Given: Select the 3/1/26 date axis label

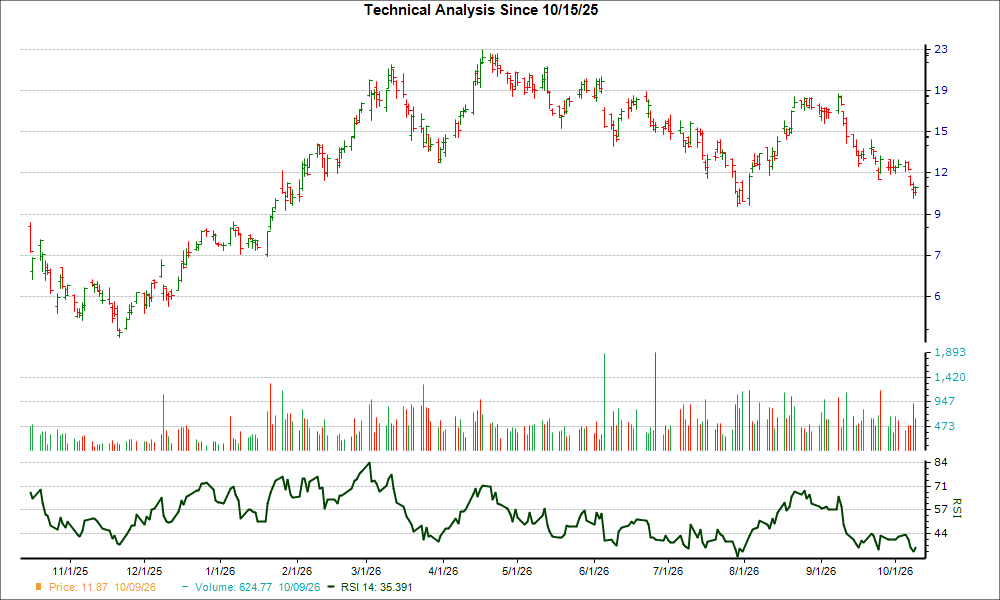Looking at the screenshot, I should pos(367,571).
